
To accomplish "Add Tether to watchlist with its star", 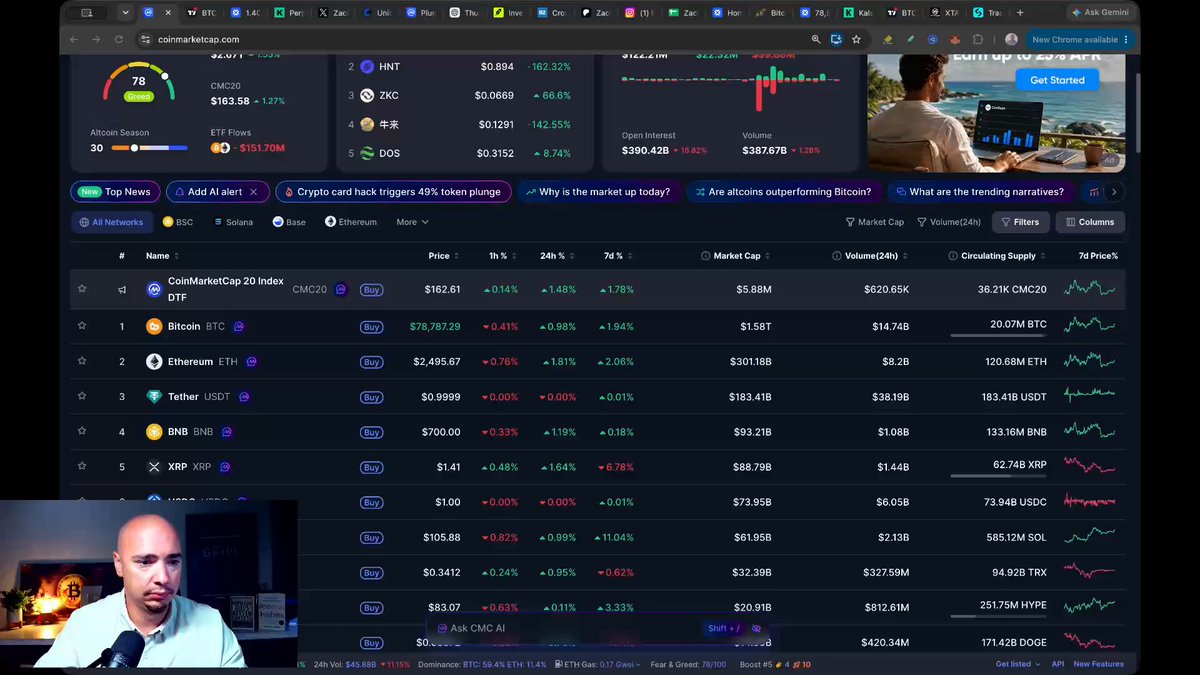I will tap(82, 396).
